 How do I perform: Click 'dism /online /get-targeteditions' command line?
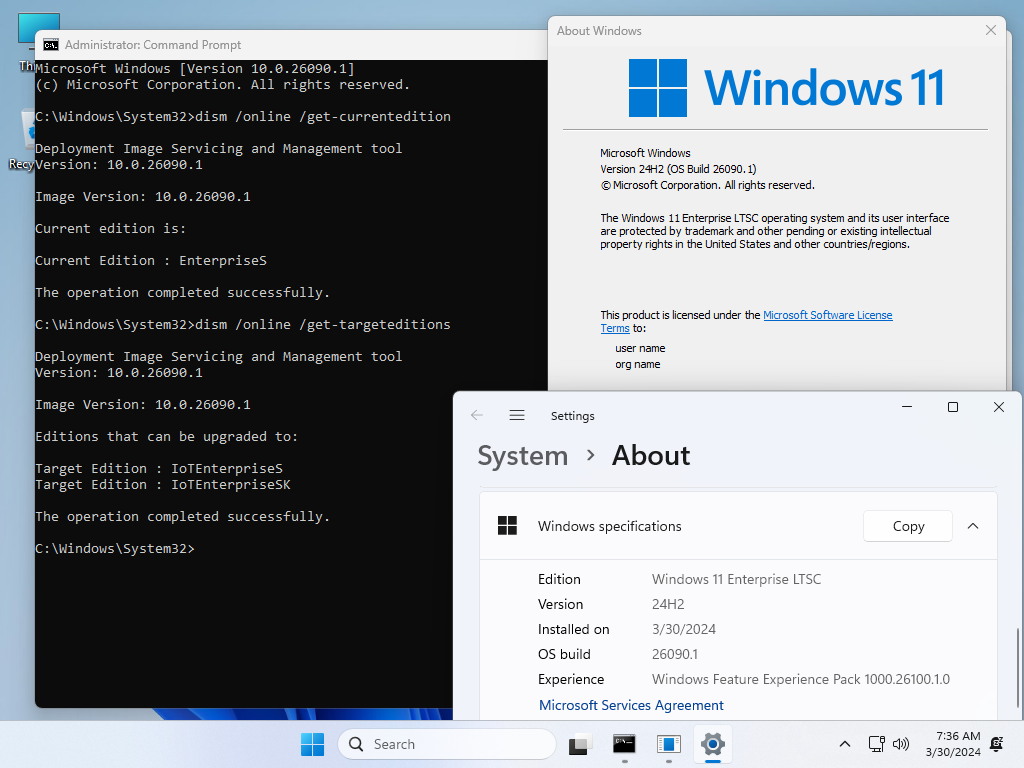pyautogui.click(x=323, y=325)
